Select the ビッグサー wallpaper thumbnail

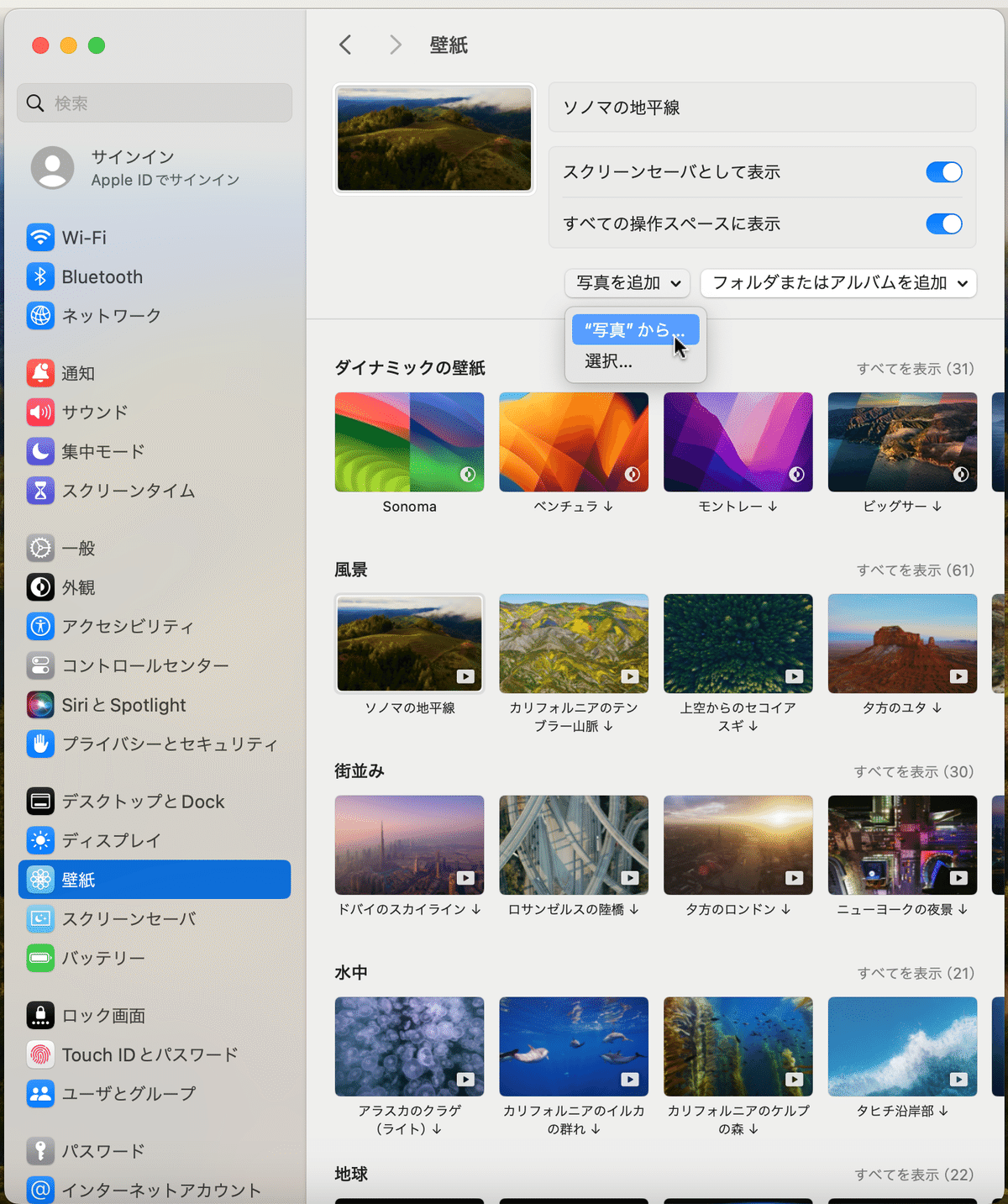(903, 442)
